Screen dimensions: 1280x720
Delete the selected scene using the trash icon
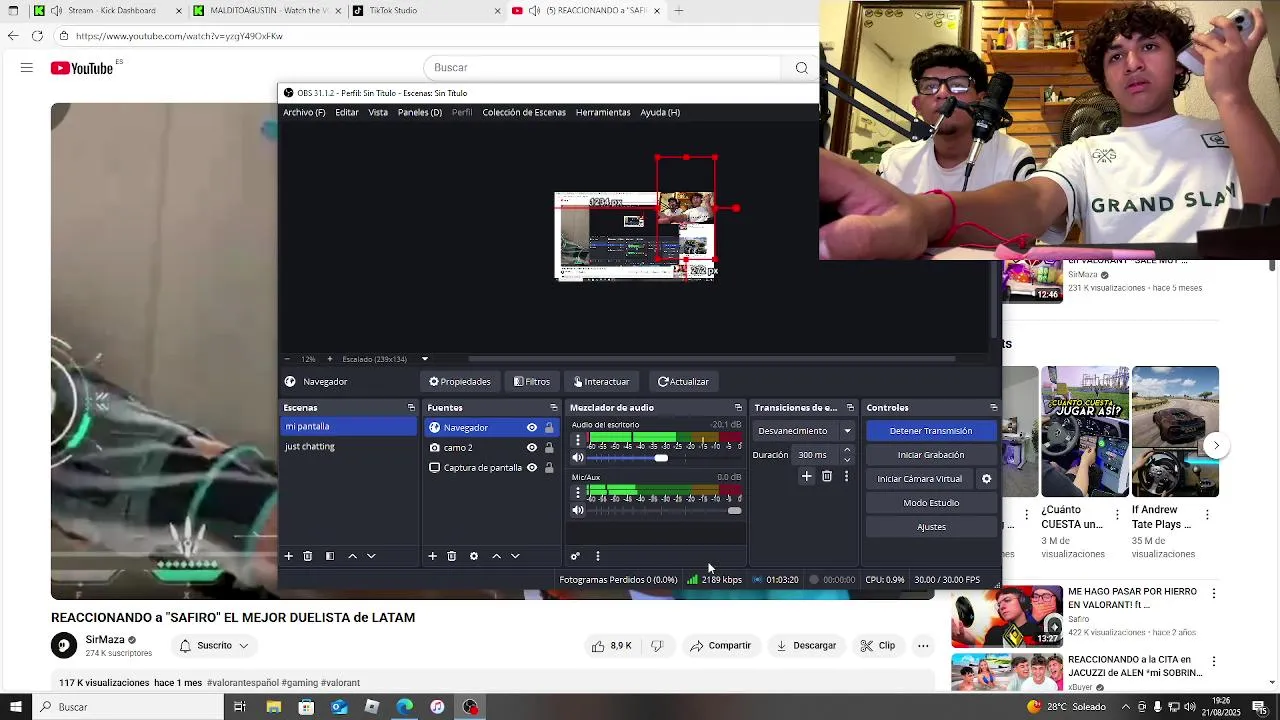[x=308, y=556]
